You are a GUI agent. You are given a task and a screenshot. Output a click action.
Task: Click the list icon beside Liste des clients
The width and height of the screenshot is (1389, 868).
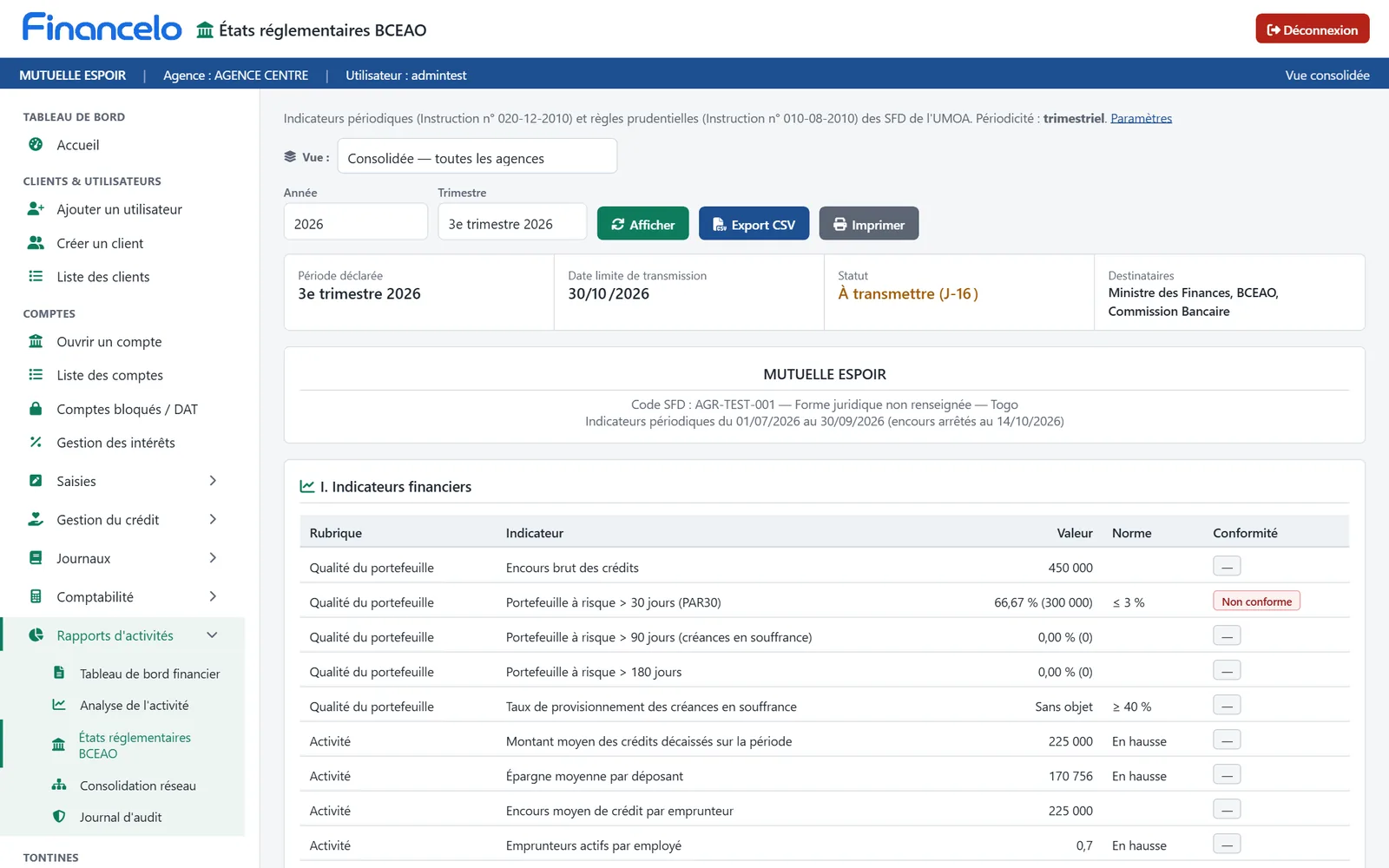tap(36, 276)
